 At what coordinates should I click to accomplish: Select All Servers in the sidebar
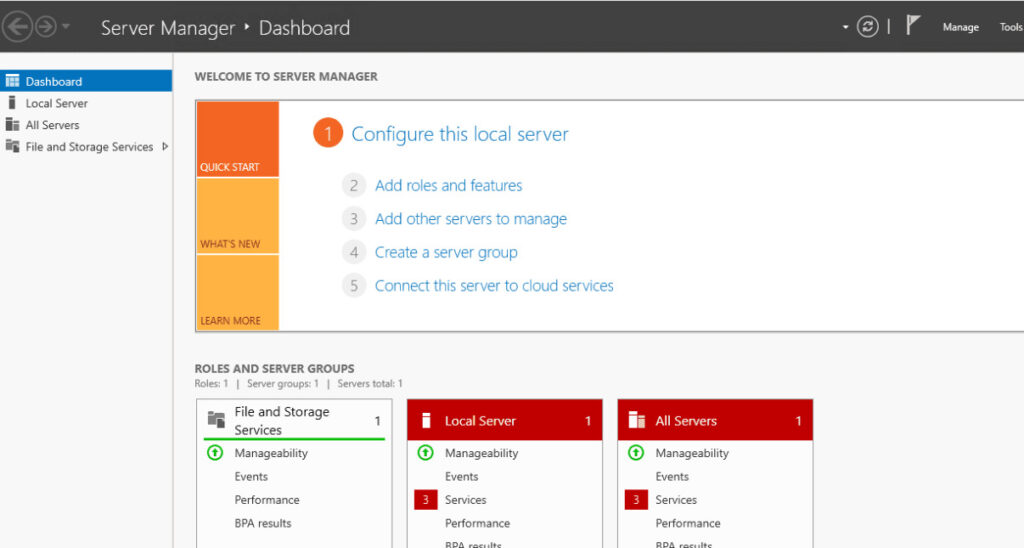[86, 125]
